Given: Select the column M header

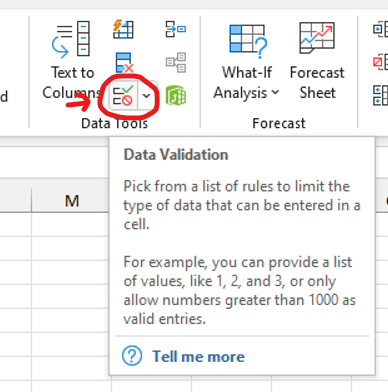Looking at the screenshot, I should coord(71,201).
